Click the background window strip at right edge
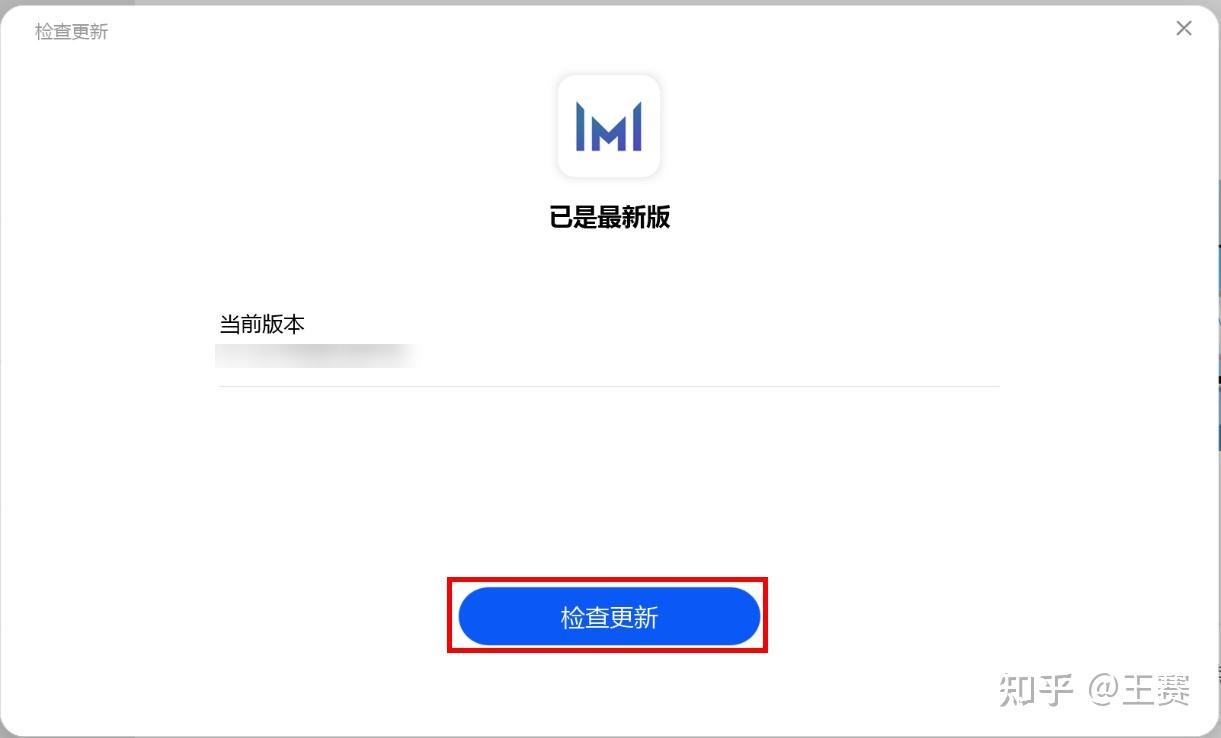Screen dimensions: 1221x738 tap(1219, 345)
